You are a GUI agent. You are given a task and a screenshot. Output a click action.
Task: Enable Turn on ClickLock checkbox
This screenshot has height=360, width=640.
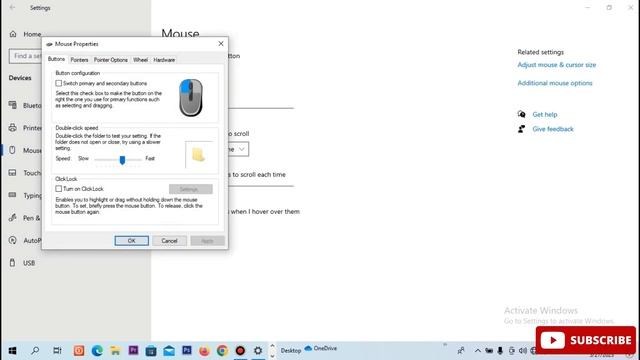[x=58, y=189]
